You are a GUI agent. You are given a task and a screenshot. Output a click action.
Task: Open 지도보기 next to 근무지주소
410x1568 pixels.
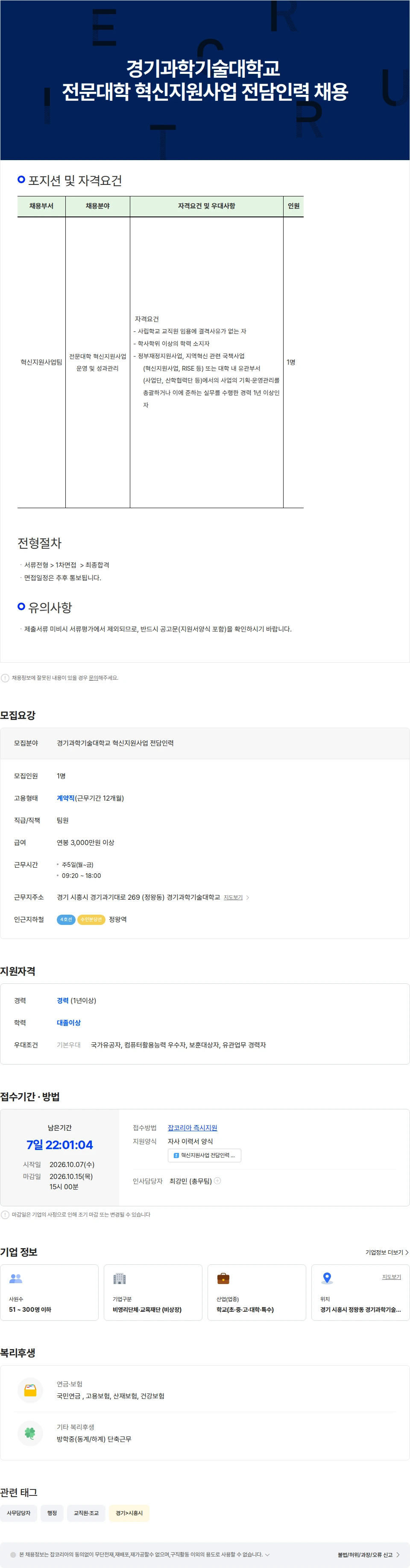233,897
